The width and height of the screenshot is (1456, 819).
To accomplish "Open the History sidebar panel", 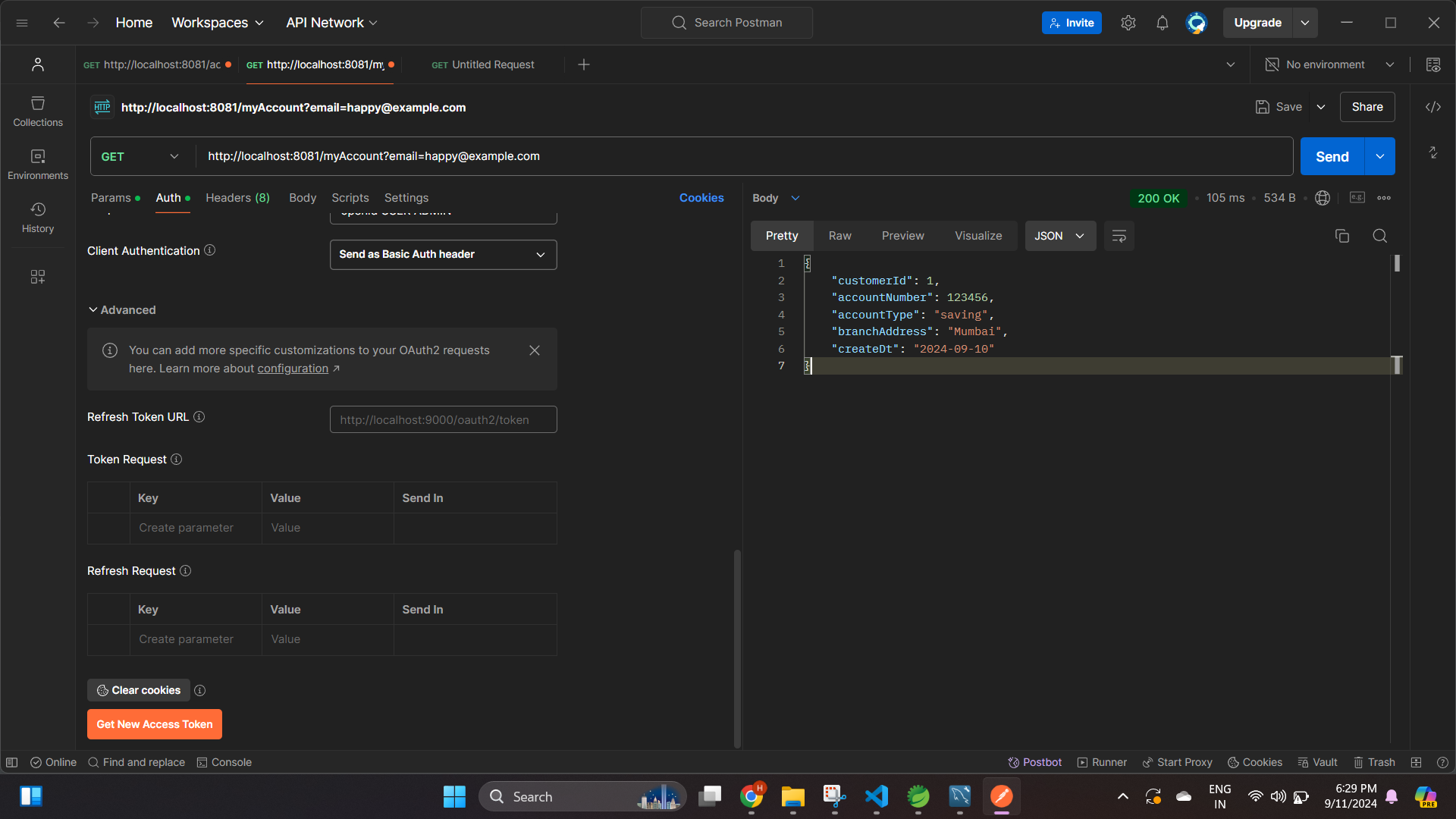I will (x=38, y=217).
